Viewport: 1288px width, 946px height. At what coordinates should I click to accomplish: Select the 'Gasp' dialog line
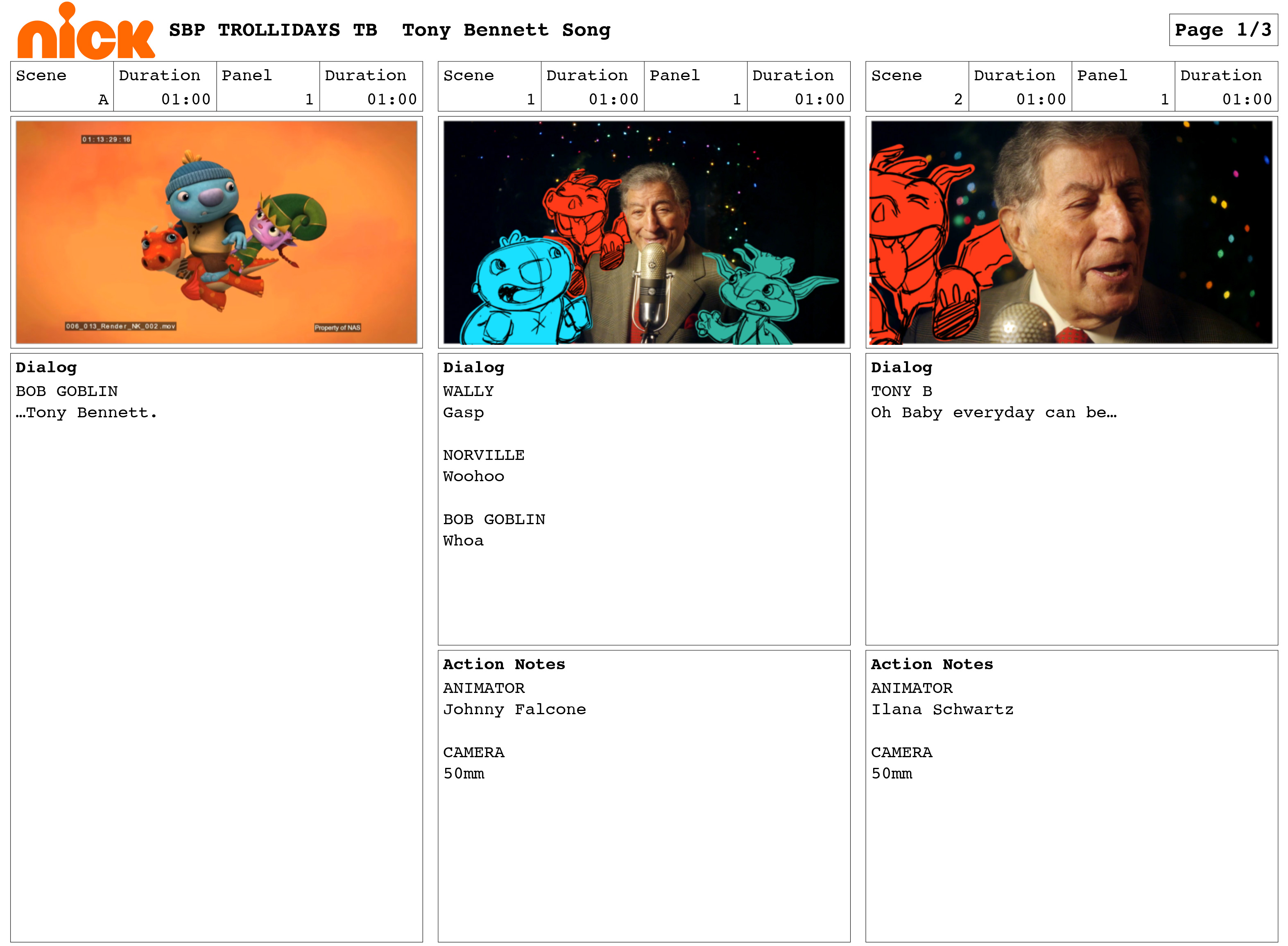pyautogui.click(x=463, y=413)
